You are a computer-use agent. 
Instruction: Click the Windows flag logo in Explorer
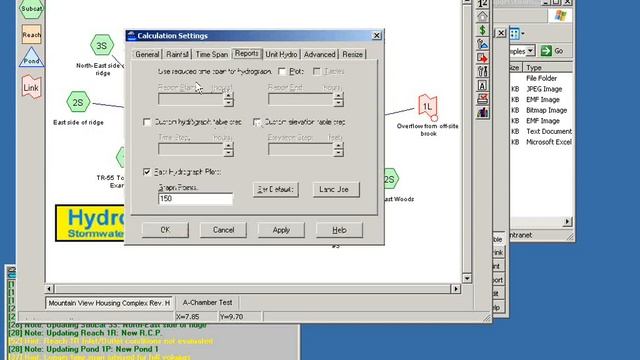point(560,16)
